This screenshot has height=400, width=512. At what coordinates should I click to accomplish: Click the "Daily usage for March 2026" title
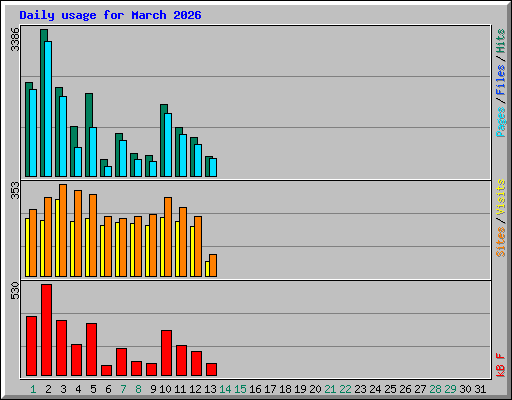click(x=110, y=15)
